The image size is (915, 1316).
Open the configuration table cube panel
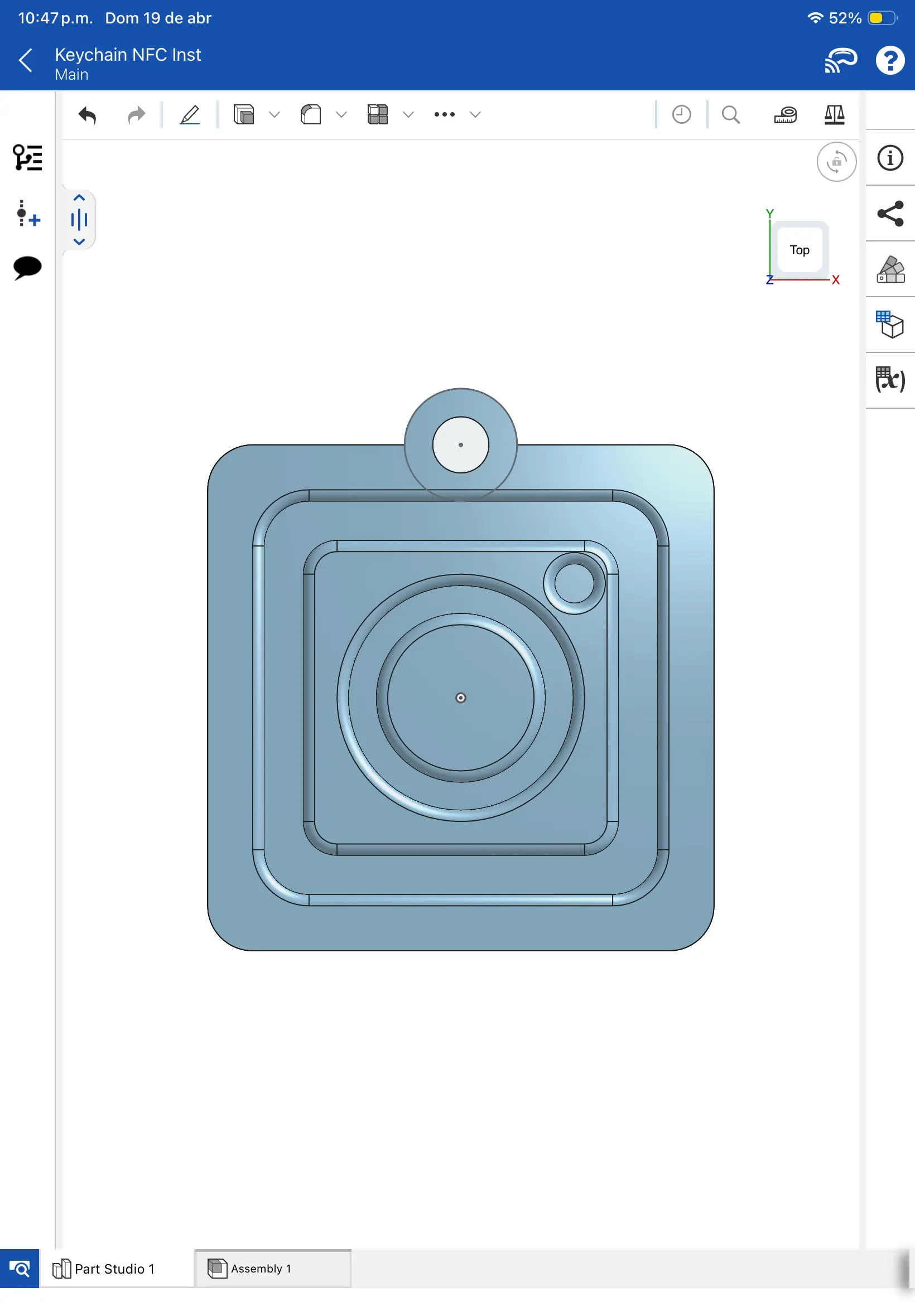click(x=890, y=325)
